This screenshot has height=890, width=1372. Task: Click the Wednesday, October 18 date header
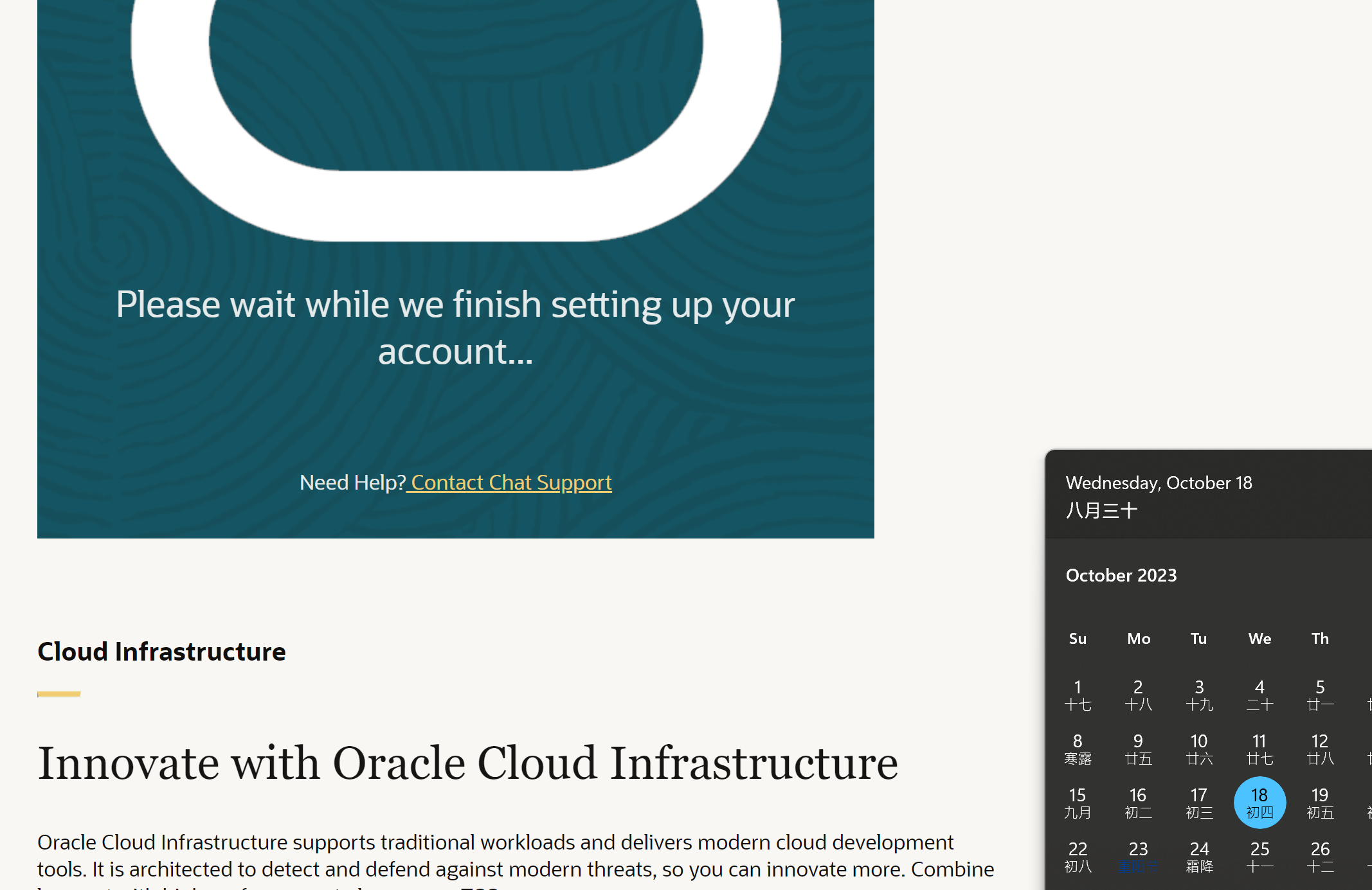coord(1159,483)
